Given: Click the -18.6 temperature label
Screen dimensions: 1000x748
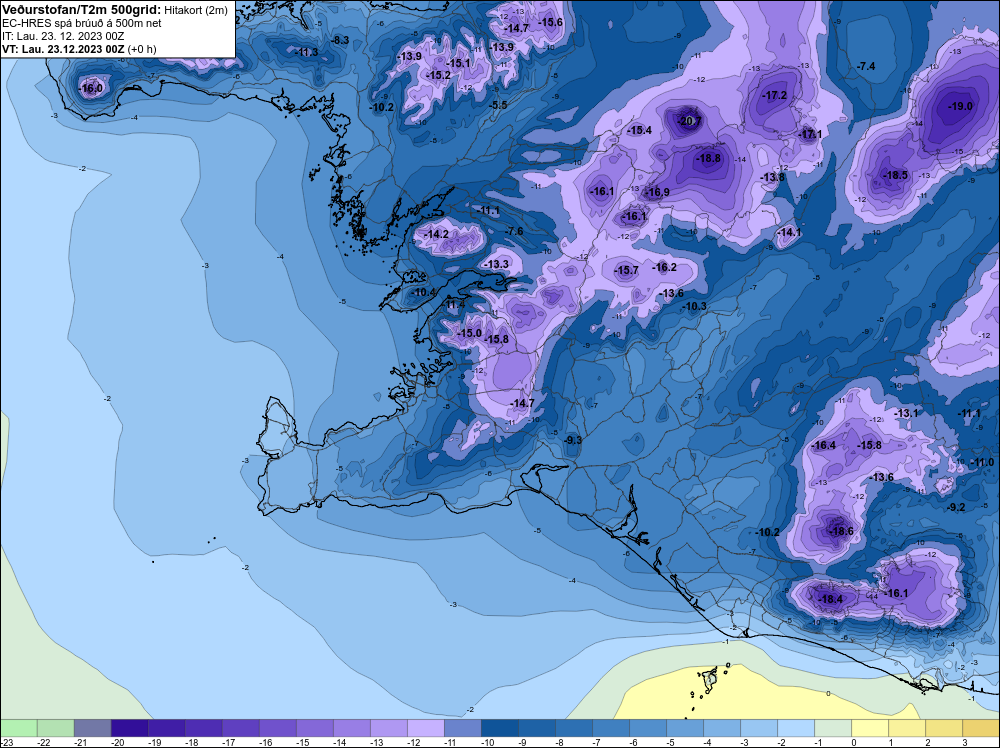Looking at the screenshot, I should pyautogui.click(x=841, y=531).
